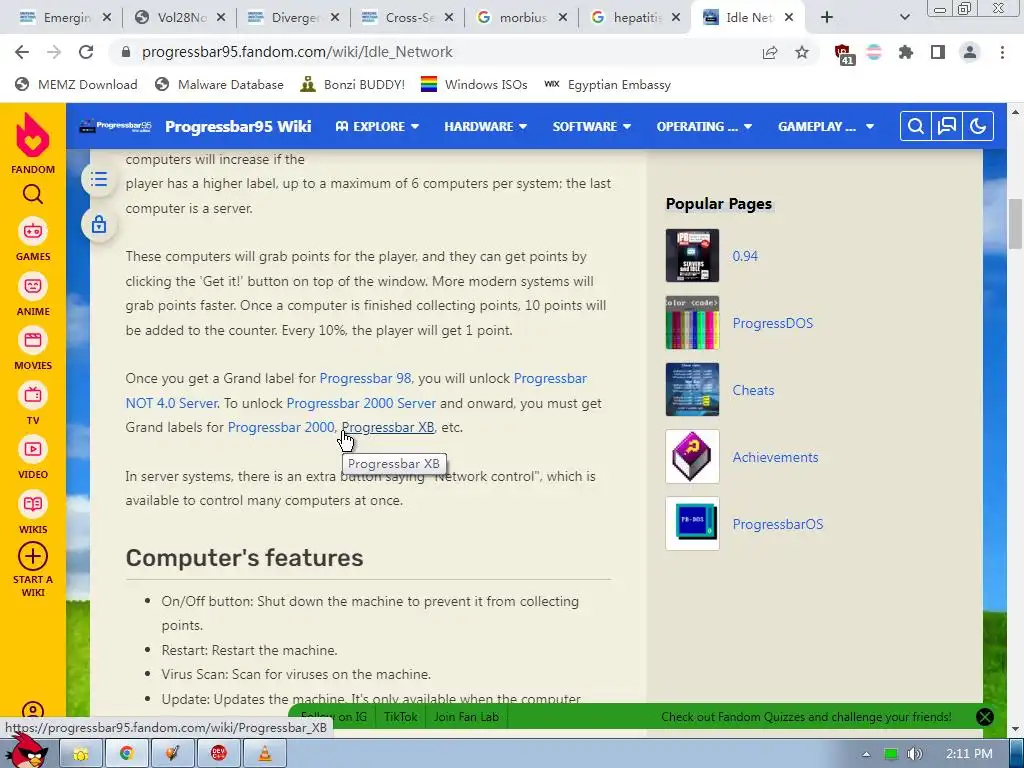Open the Movies section icon
1024x768 pixels.
pyautogui.click(x=33, y=340)
